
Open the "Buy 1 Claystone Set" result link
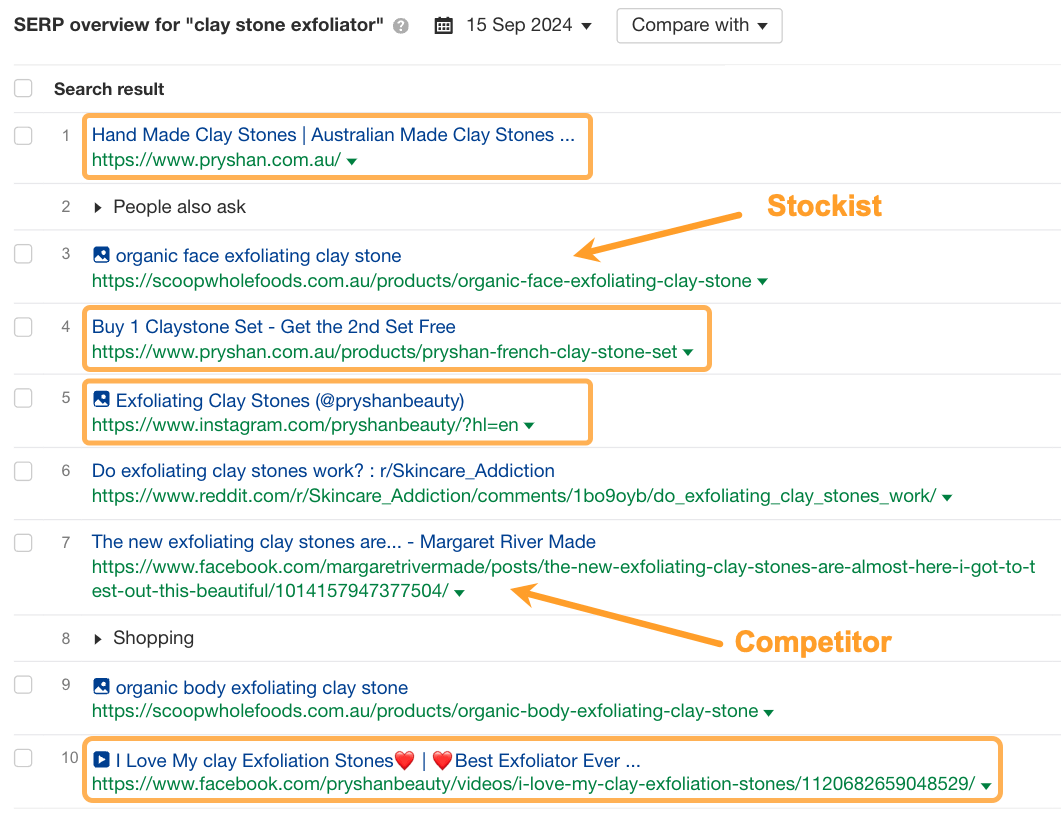(273, 327)
